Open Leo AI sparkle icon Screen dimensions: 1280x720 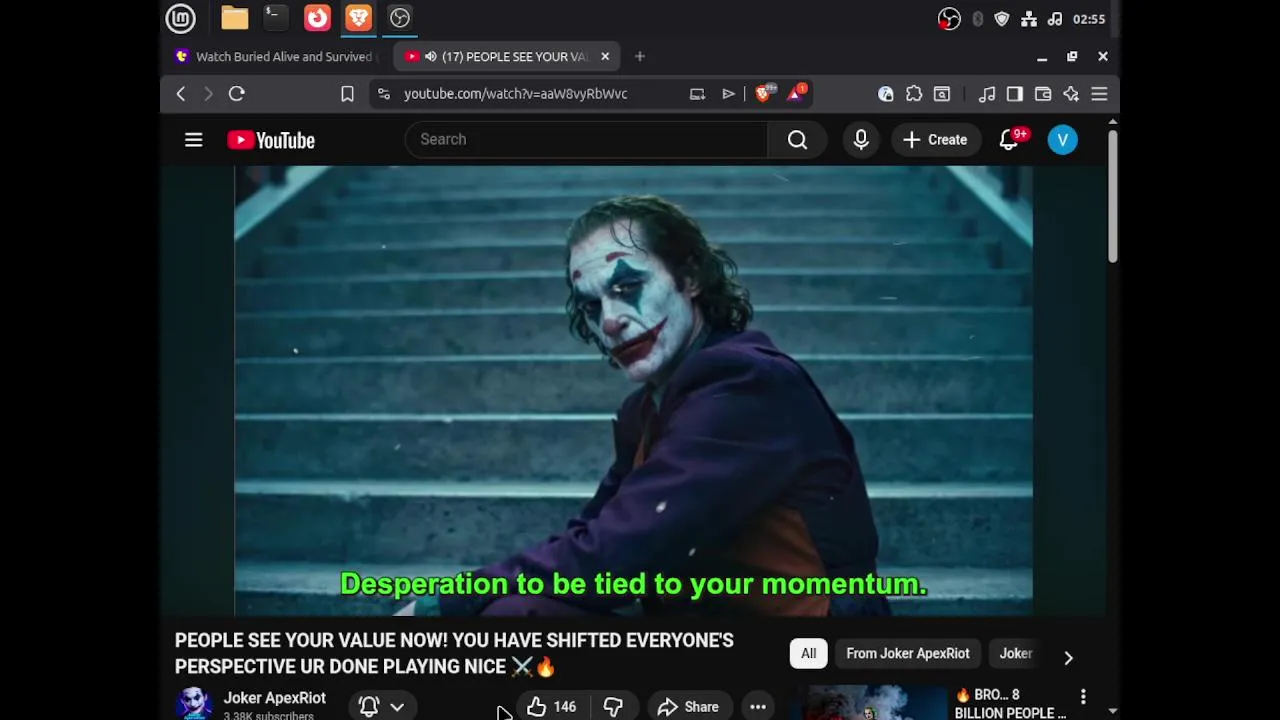(x=1071, y=94)
